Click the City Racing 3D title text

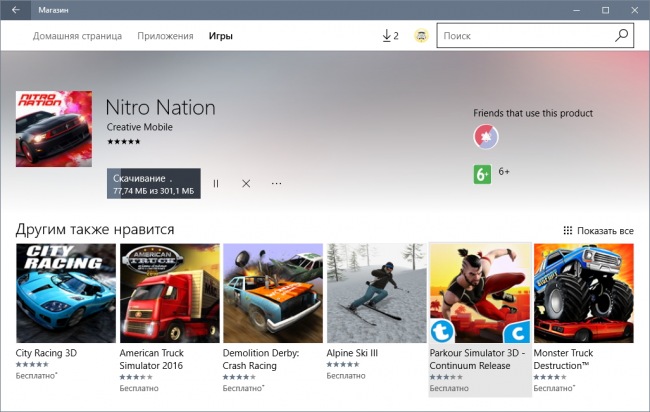pyautogui.click(x=46, y=353)
